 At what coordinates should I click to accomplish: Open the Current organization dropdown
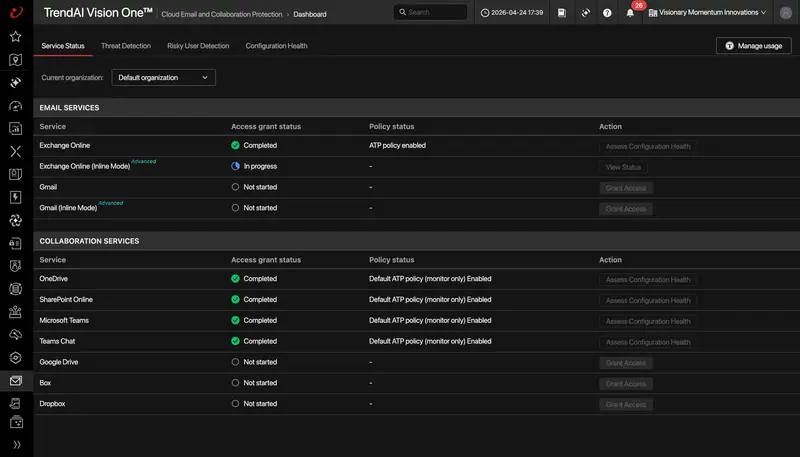tap(163, 78)
